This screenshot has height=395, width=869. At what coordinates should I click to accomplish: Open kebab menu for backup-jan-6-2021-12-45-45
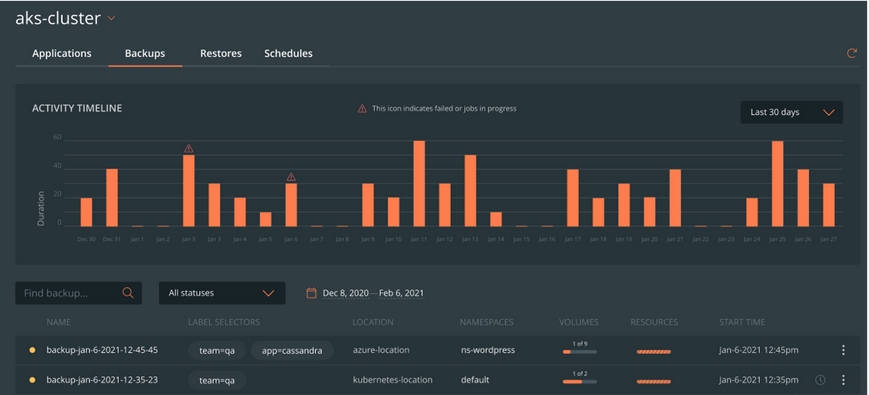[843, 350]
